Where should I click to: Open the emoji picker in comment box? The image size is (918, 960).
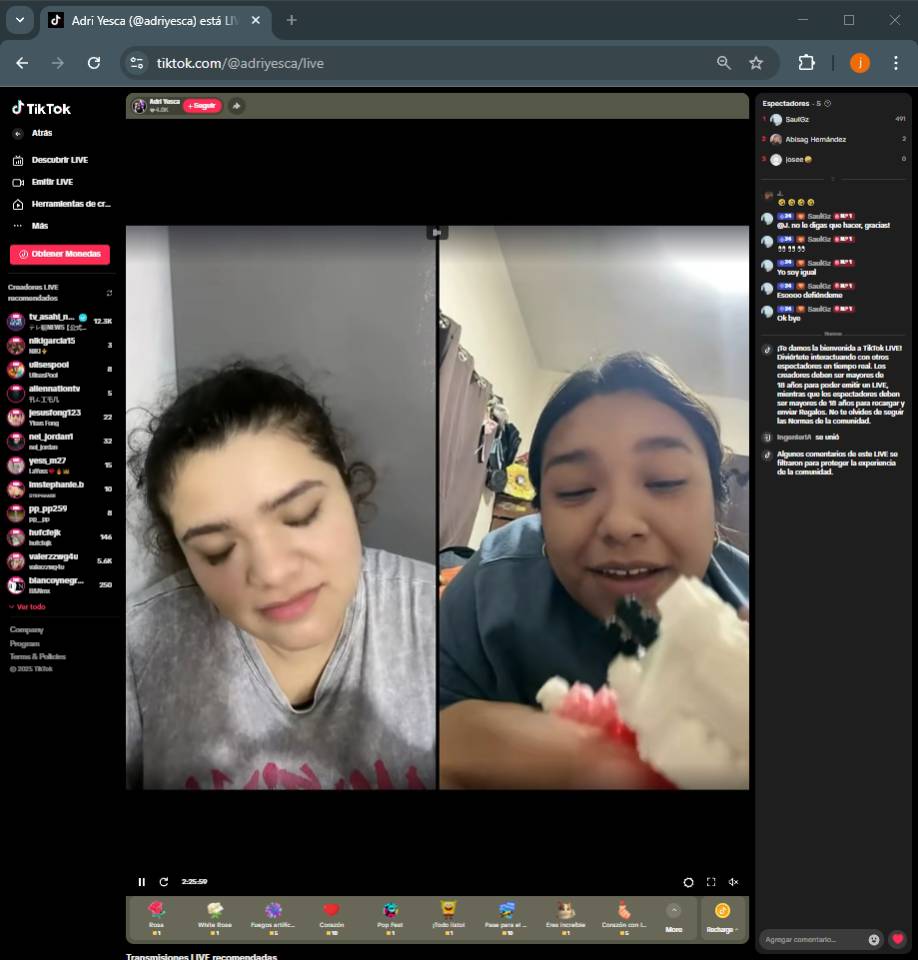tap(874, 940)
